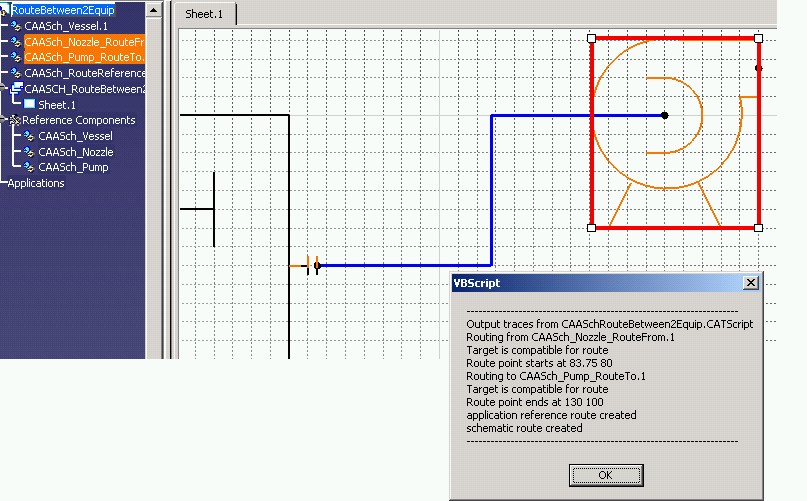Image resolution: width=807 pixels, height=501 pixels.
Task: Click the Reference Components folder icon
Action: (14, 120)
